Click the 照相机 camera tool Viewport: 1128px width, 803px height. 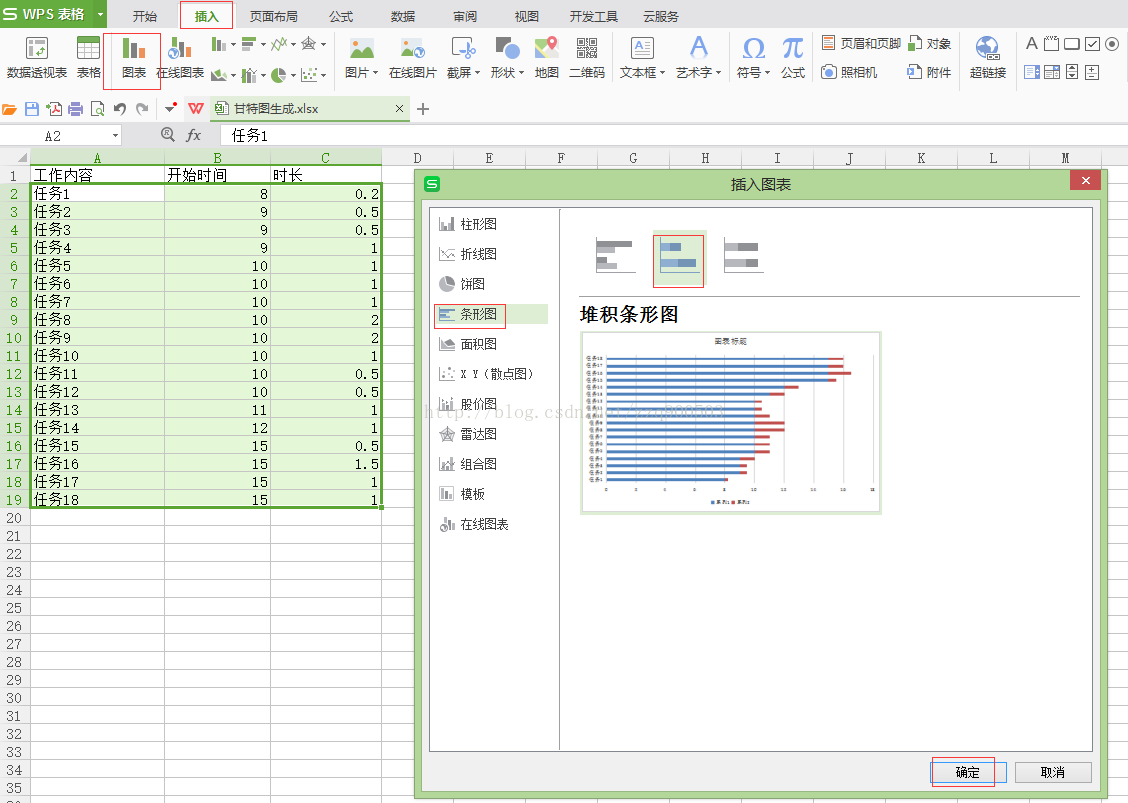click(849, 72)
